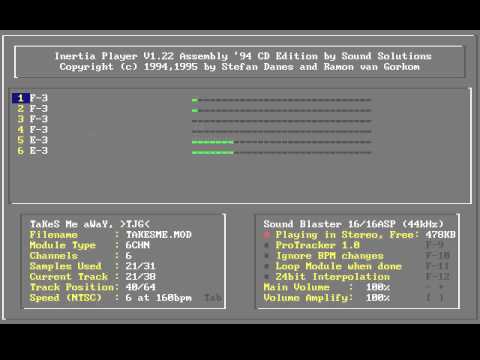Click the Samples Used label

66,266
